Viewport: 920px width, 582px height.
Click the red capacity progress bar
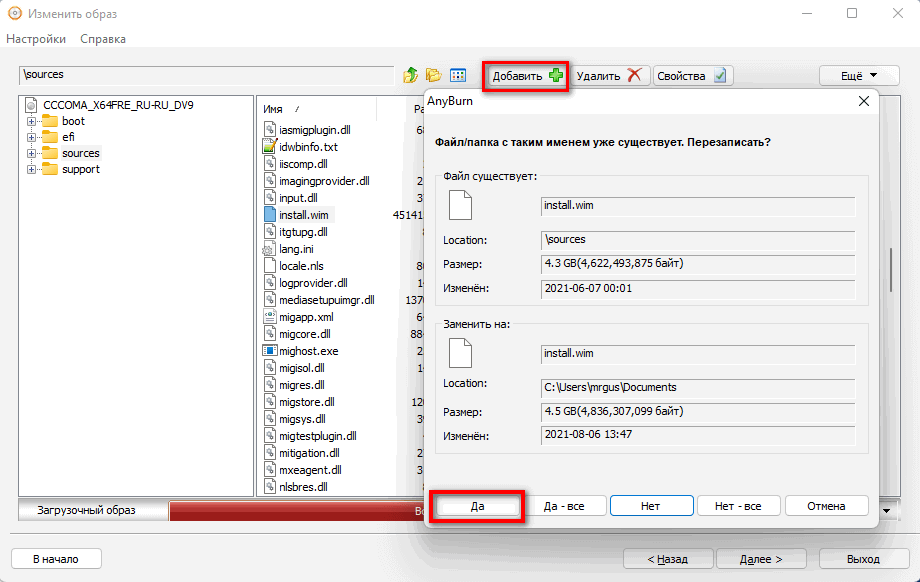(x=296, y=510)
